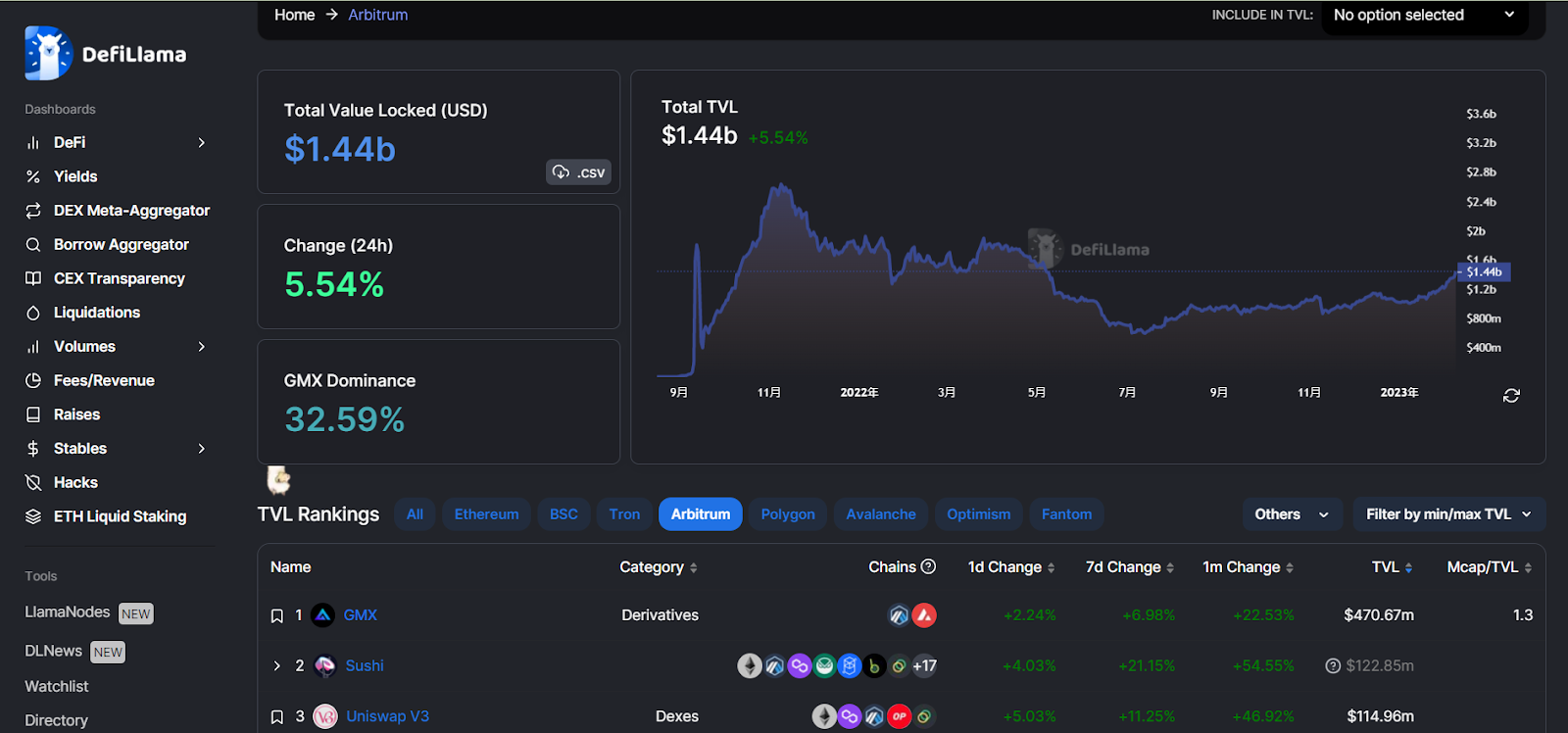Select the Avalanche chain tab
Image resolution: width=1568 pixels, height=733 pixels.
point(881,514)
